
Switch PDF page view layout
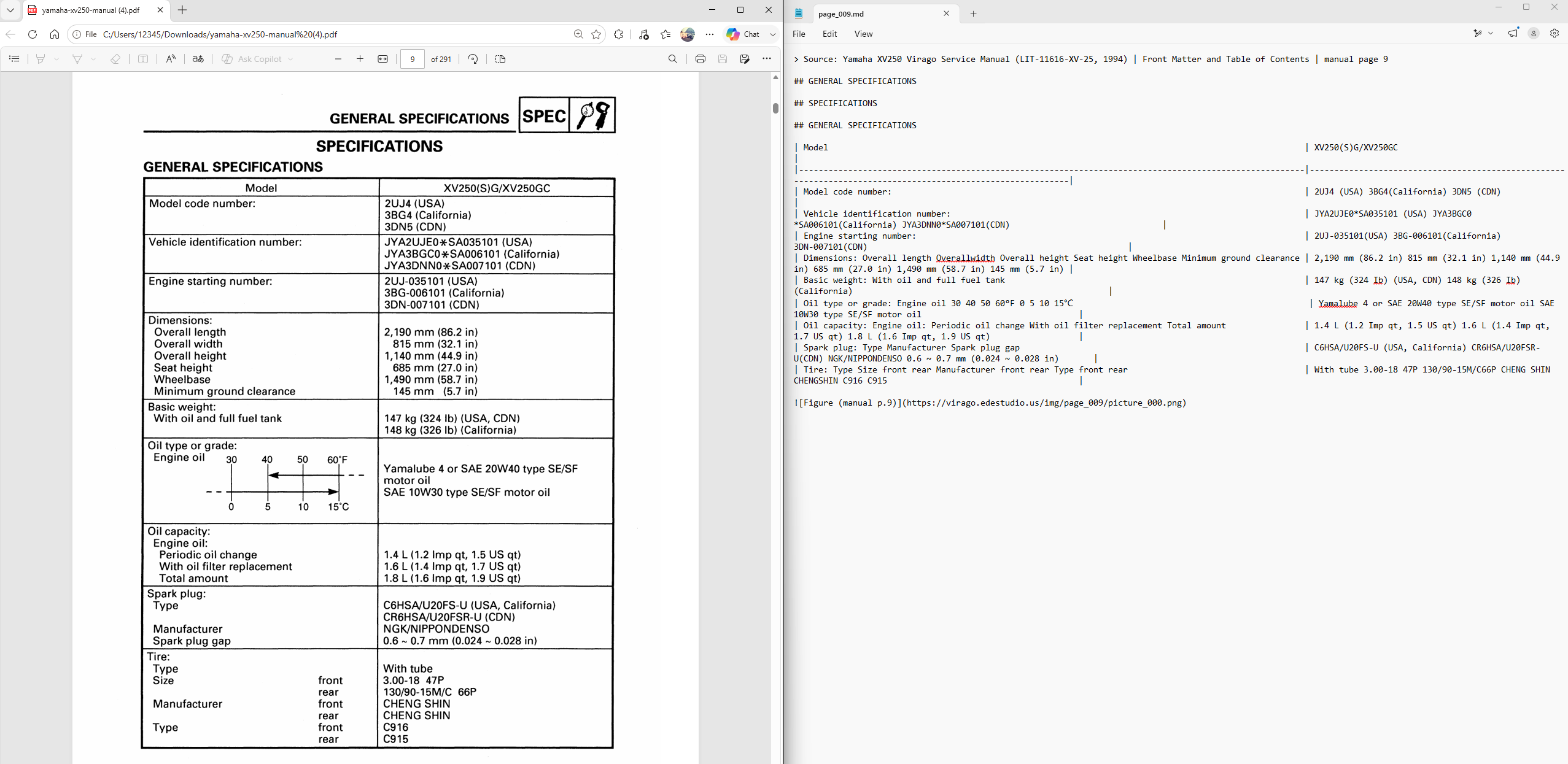click(500, 59)
